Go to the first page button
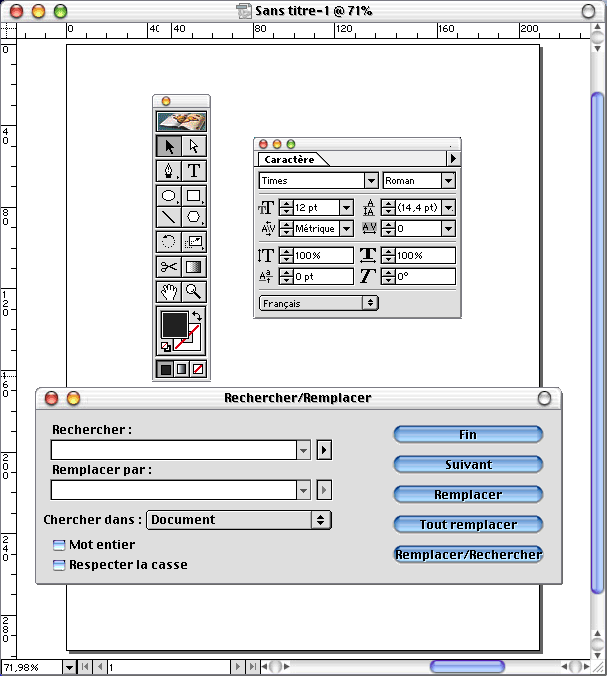 85,667
